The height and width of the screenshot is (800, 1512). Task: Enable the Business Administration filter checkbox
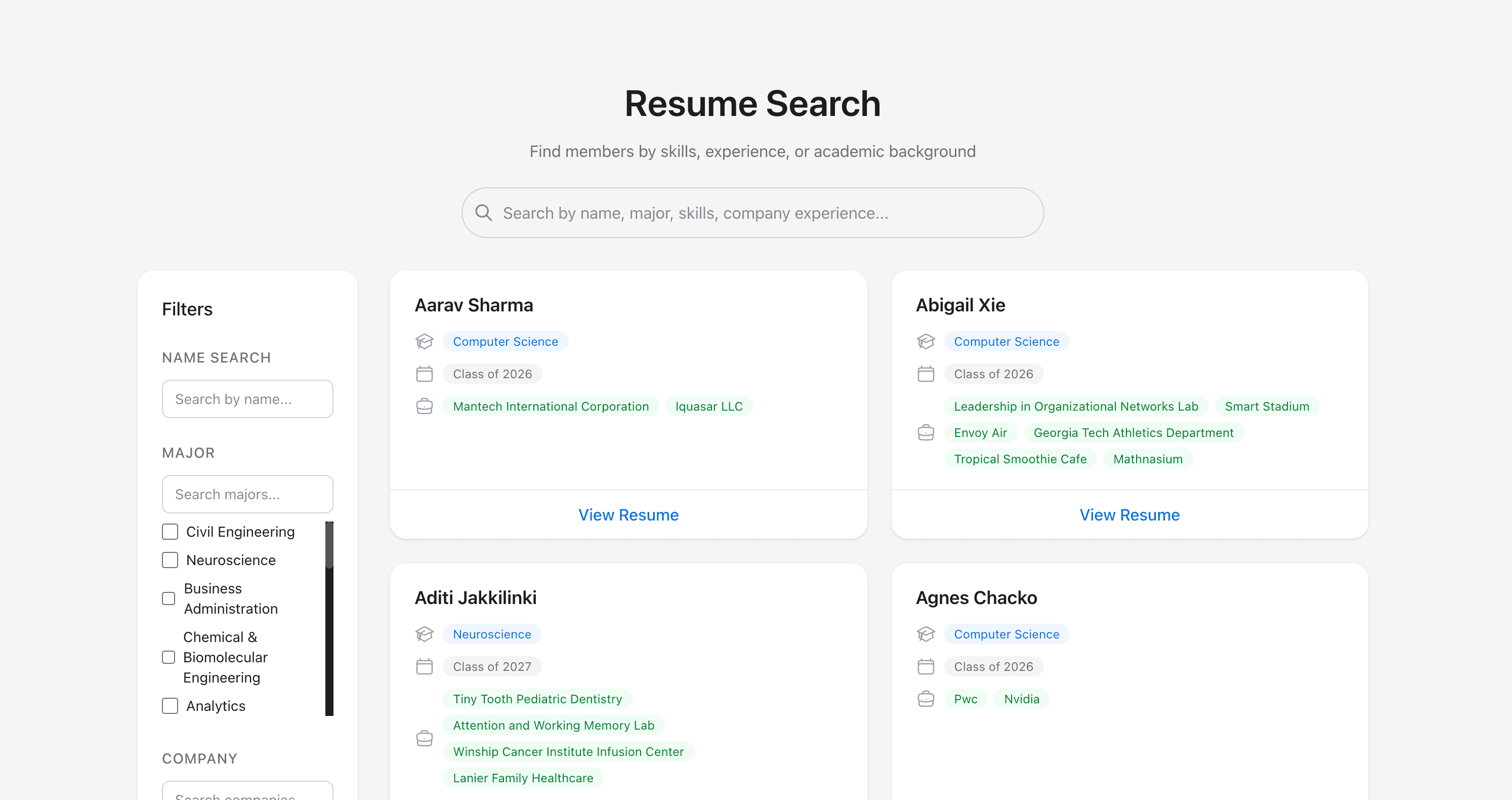(169, 598)
